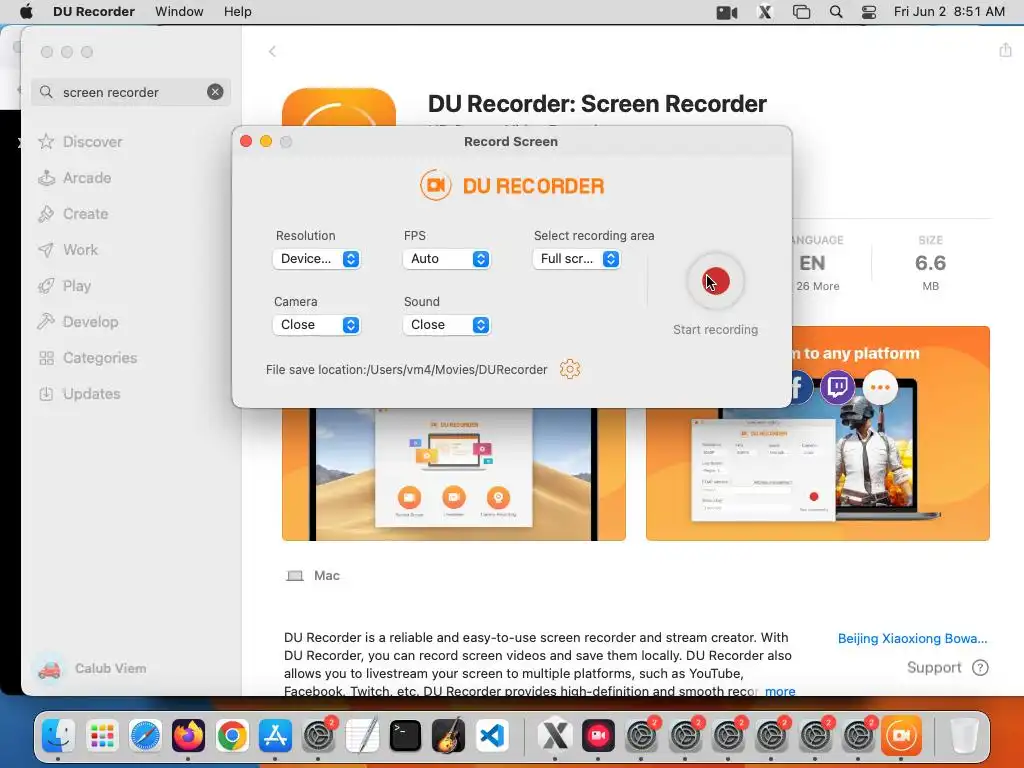Open the Help menu
Viewport: 1024px width, 768px height.
[238, 12]
